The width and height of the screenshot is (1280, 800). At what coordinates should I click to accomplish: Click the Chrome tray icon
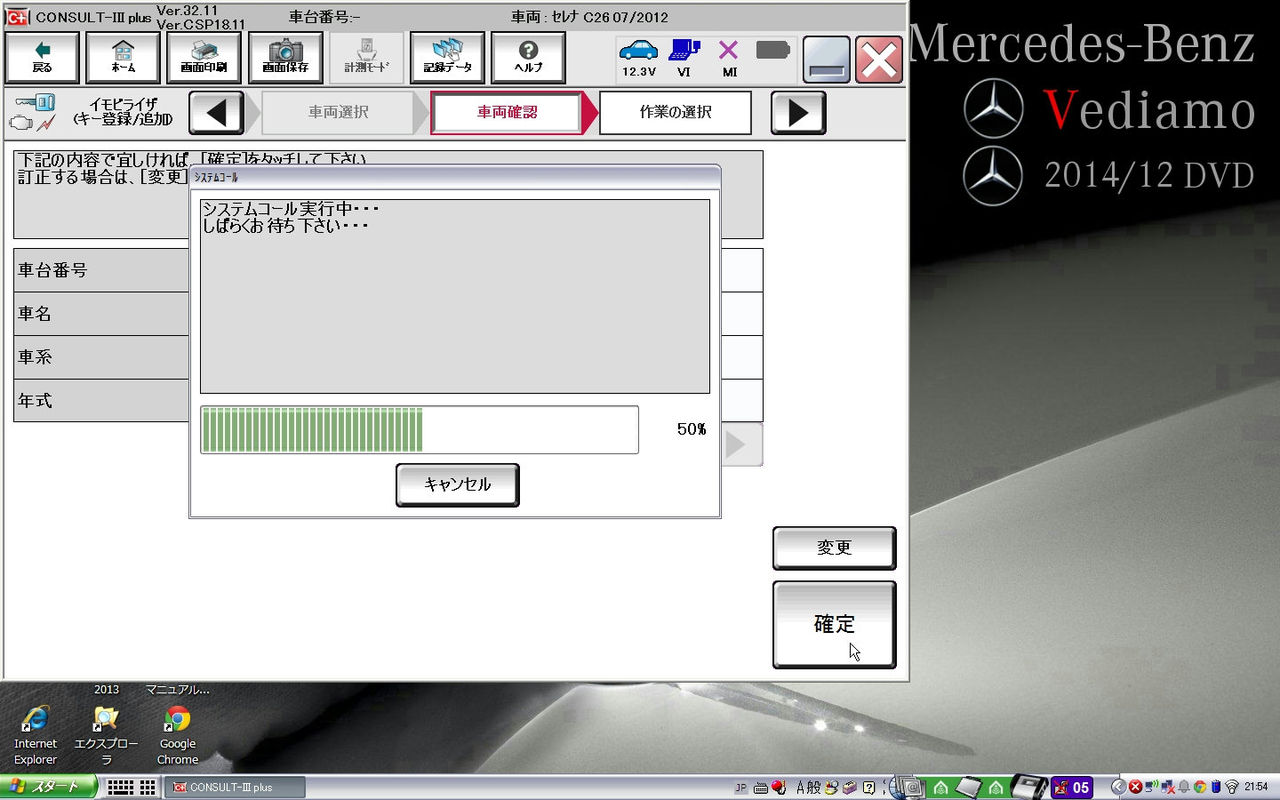1199,787
